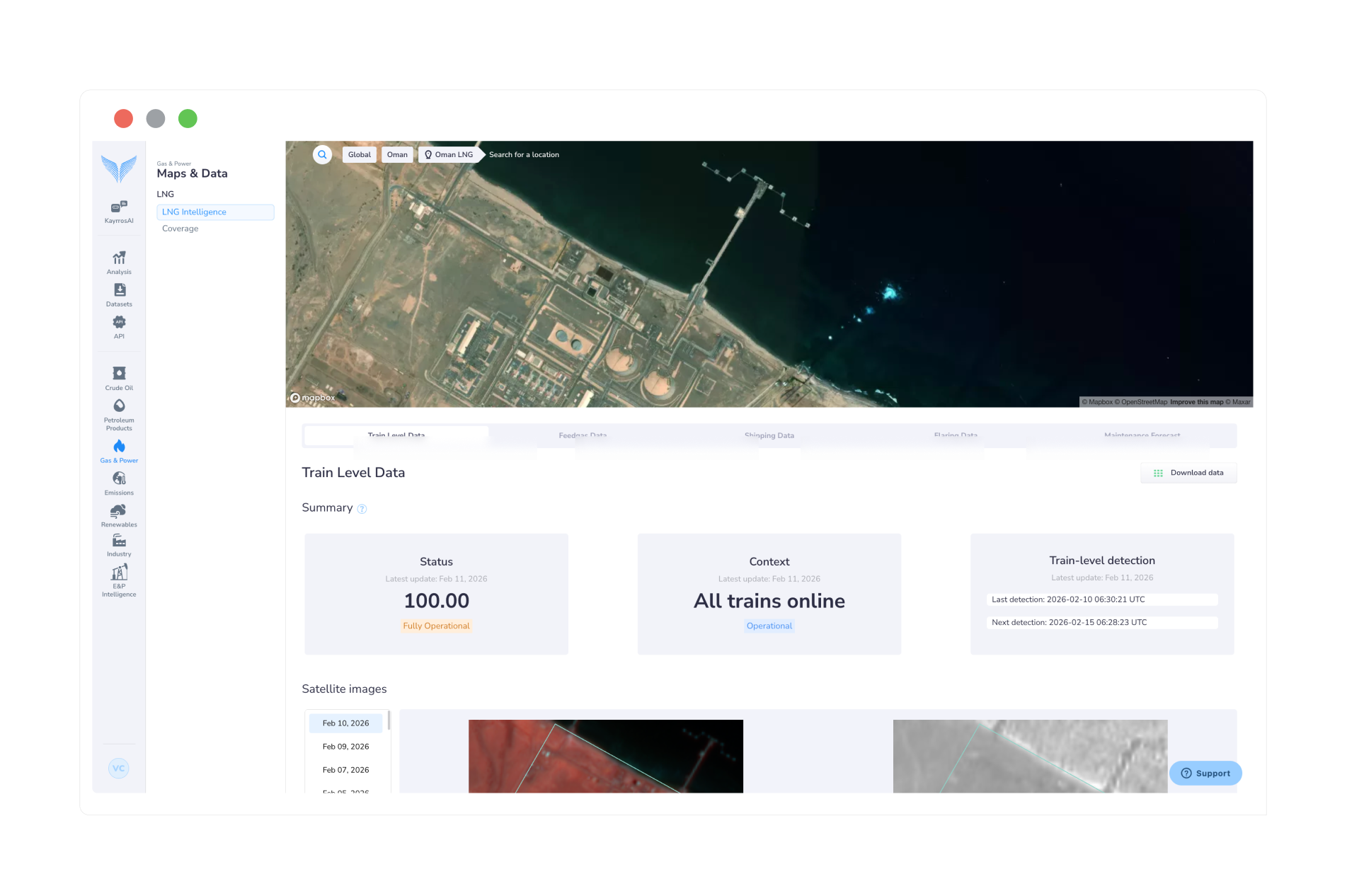Select the Feb 09, 2026 satellite date

[x=345, y=747]
